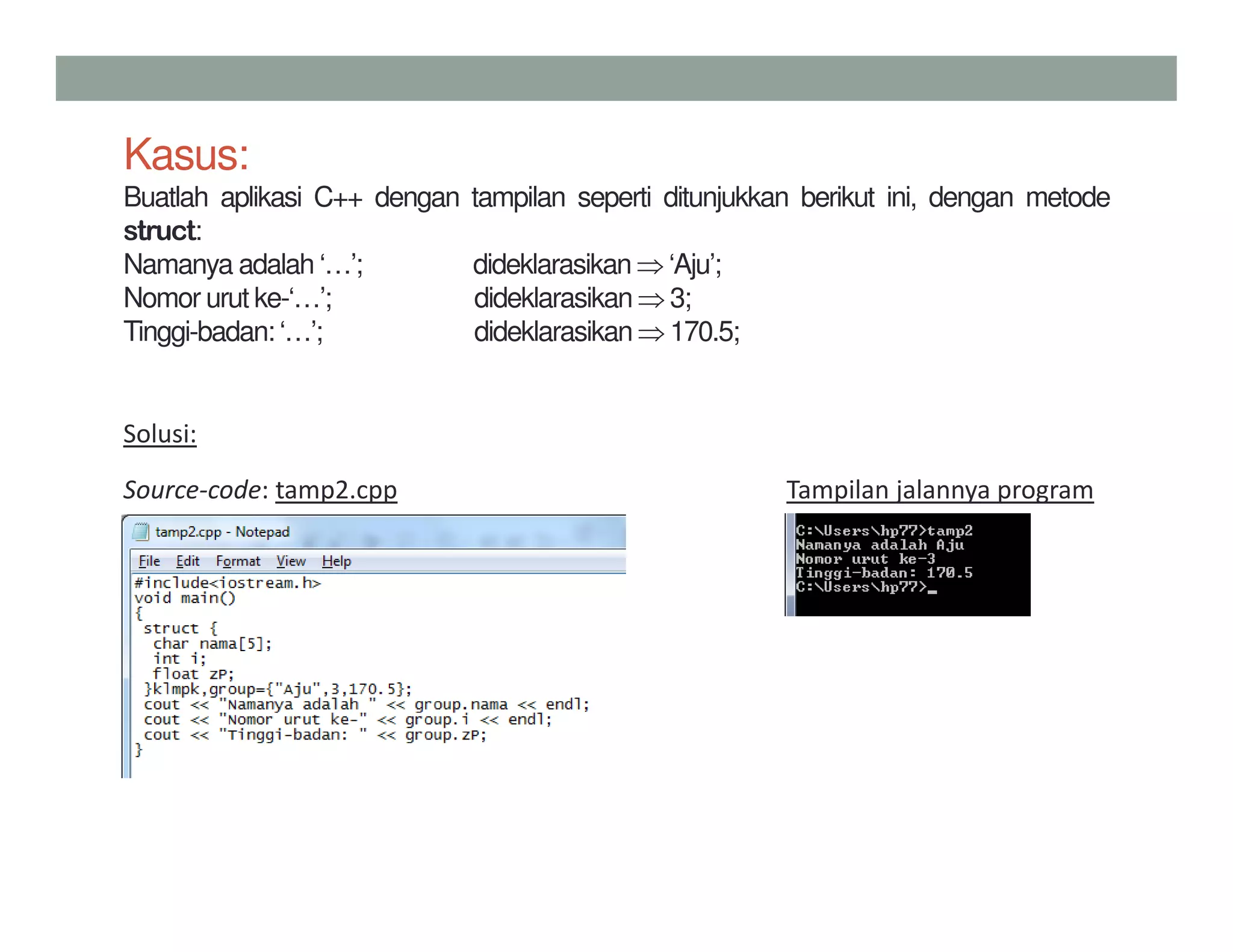Click the tamp2.cpp - Notepad title bar

pos(374,531)
